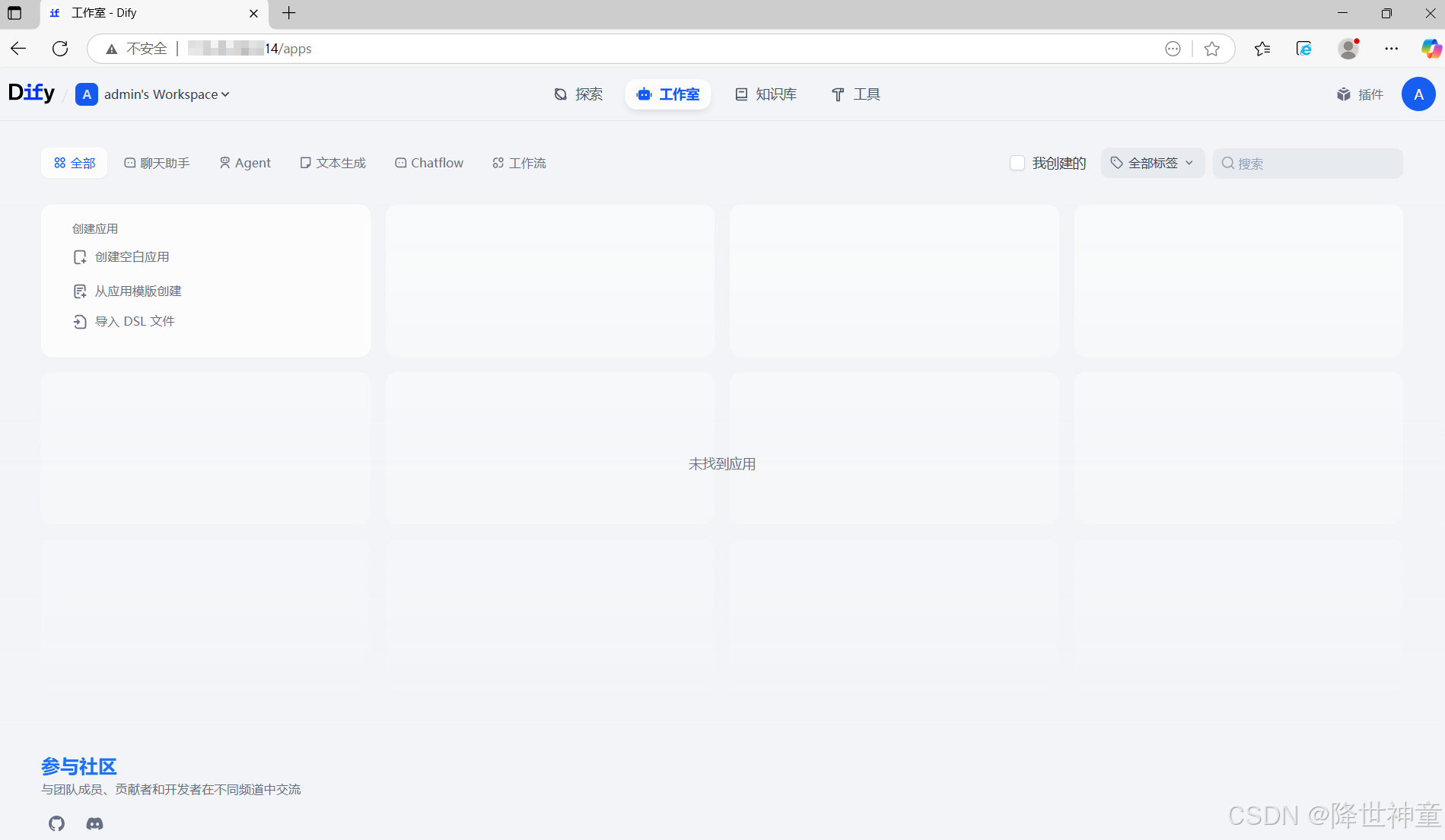Image resolution: width=1445 pixels, height=840 pixels.
Task: Enable the 我创建的 filter checkbox
Action: point(1017,163)
